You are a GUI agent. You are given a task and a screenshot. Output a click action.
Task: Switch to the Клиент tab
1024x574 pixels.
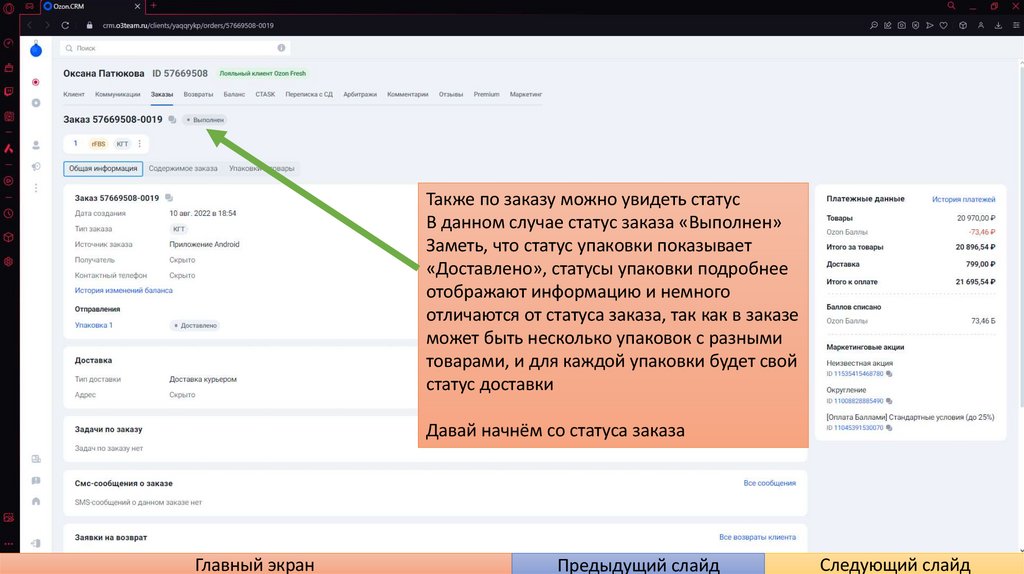pos(74,94)
